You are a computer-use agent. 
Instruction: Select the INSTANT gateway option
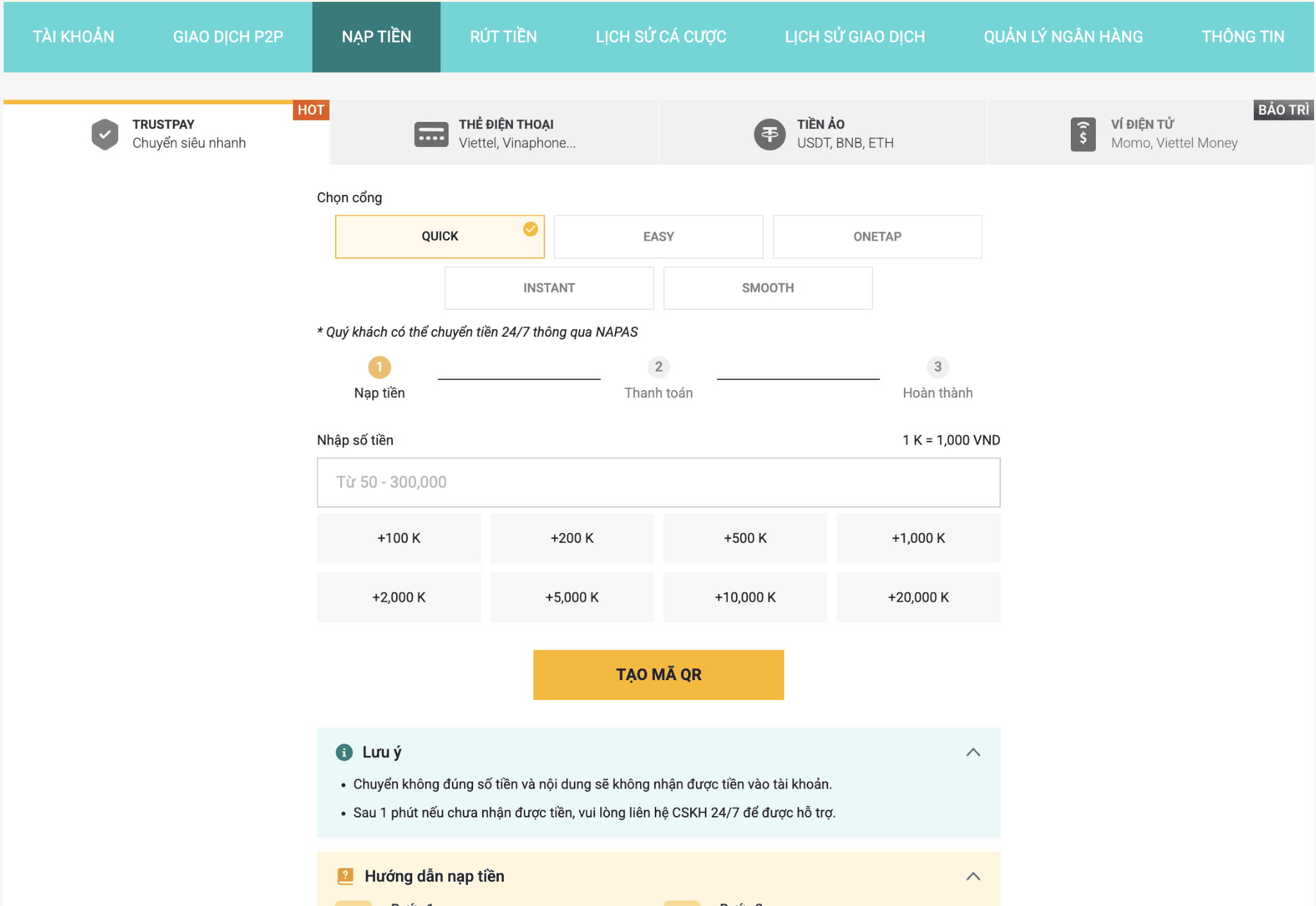coord(550,288)
